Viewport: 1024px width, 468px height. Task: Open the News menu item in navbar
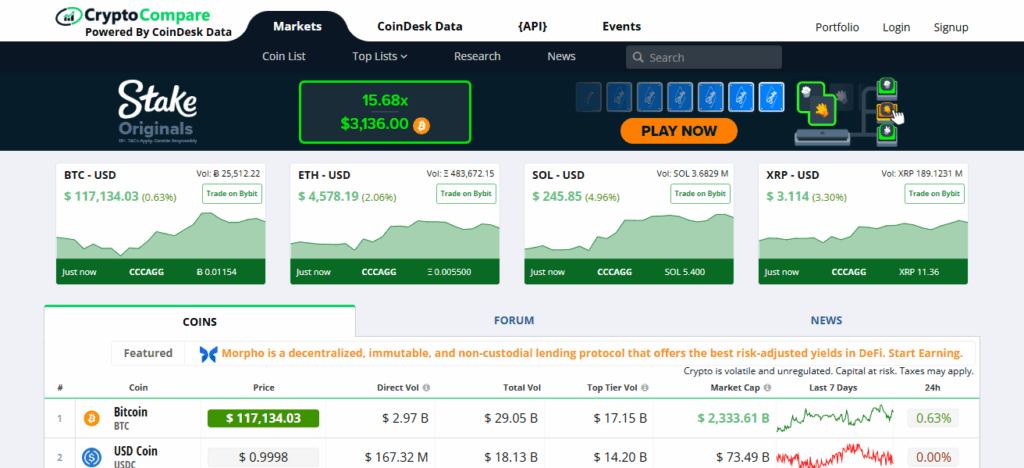point(562,56)
